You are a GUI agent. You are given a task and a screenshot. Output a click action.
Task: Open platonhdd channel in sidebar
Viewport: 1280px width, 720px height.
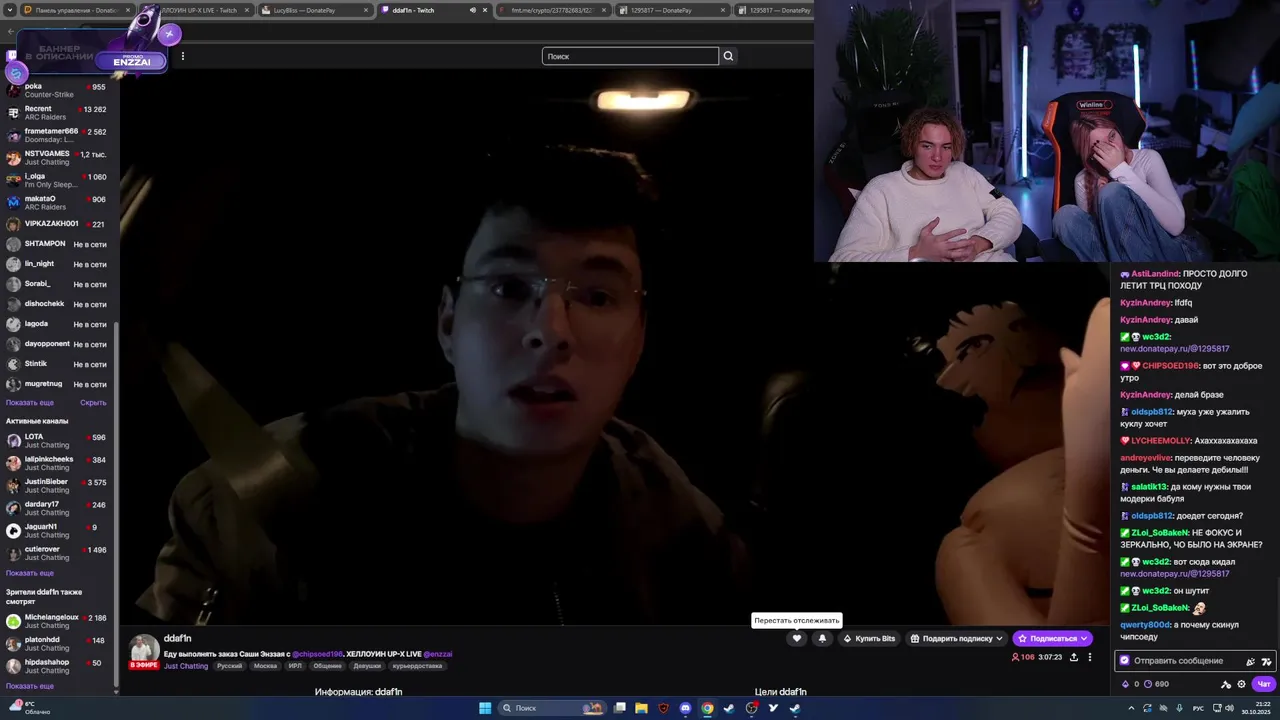click(x=56, y=643)
